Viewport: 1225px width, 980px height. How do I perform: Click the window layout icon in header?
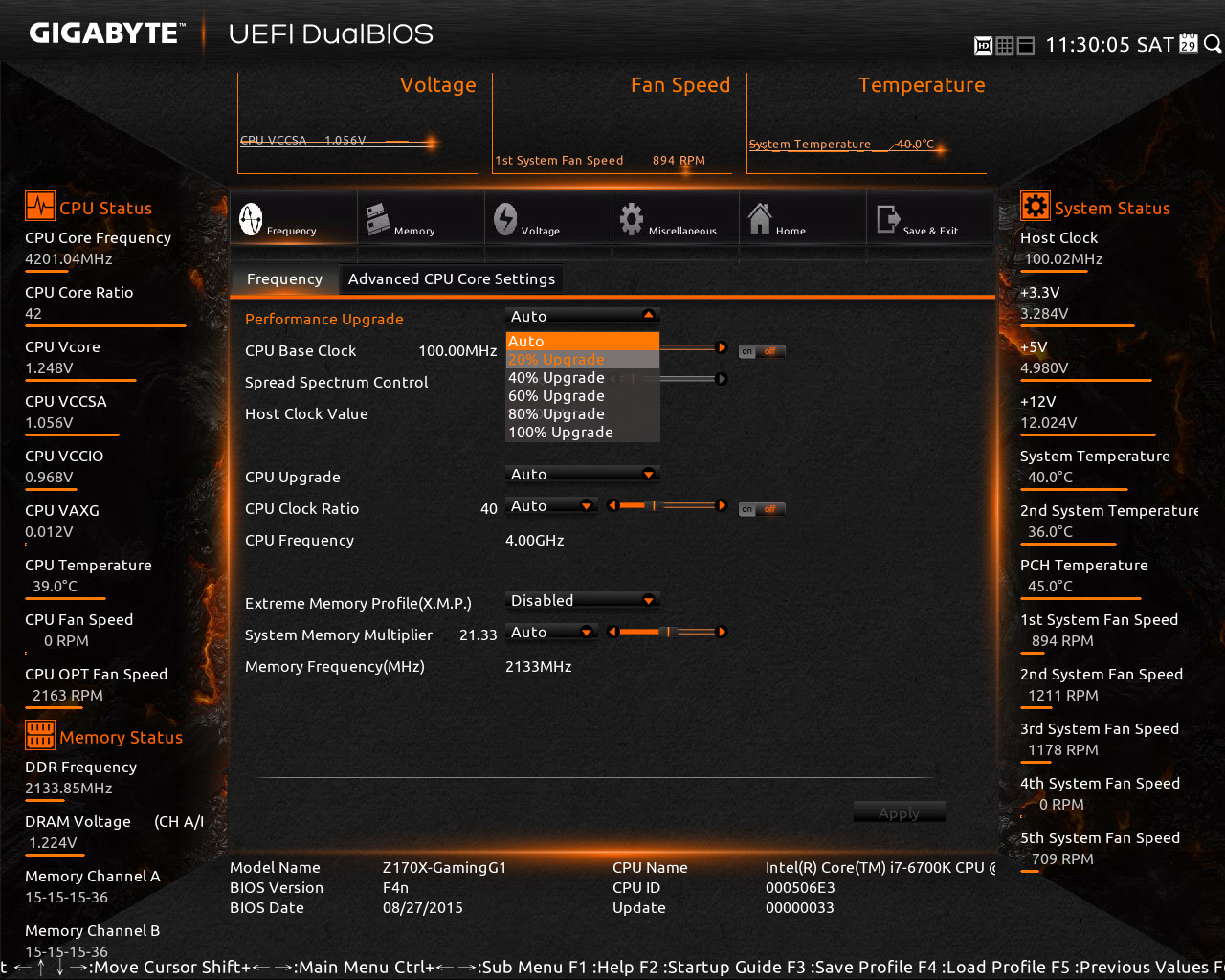pos(1026,45)
